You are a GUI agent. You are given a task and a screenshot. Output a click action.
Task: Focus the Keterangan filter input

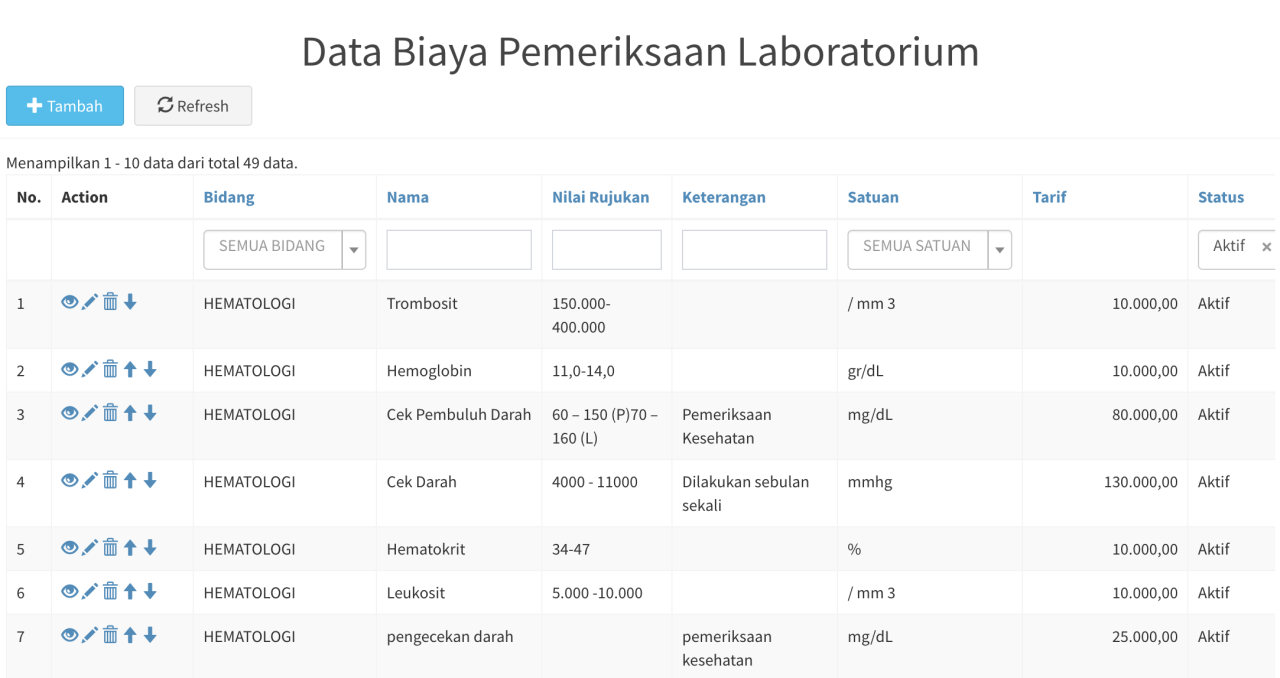754,249
